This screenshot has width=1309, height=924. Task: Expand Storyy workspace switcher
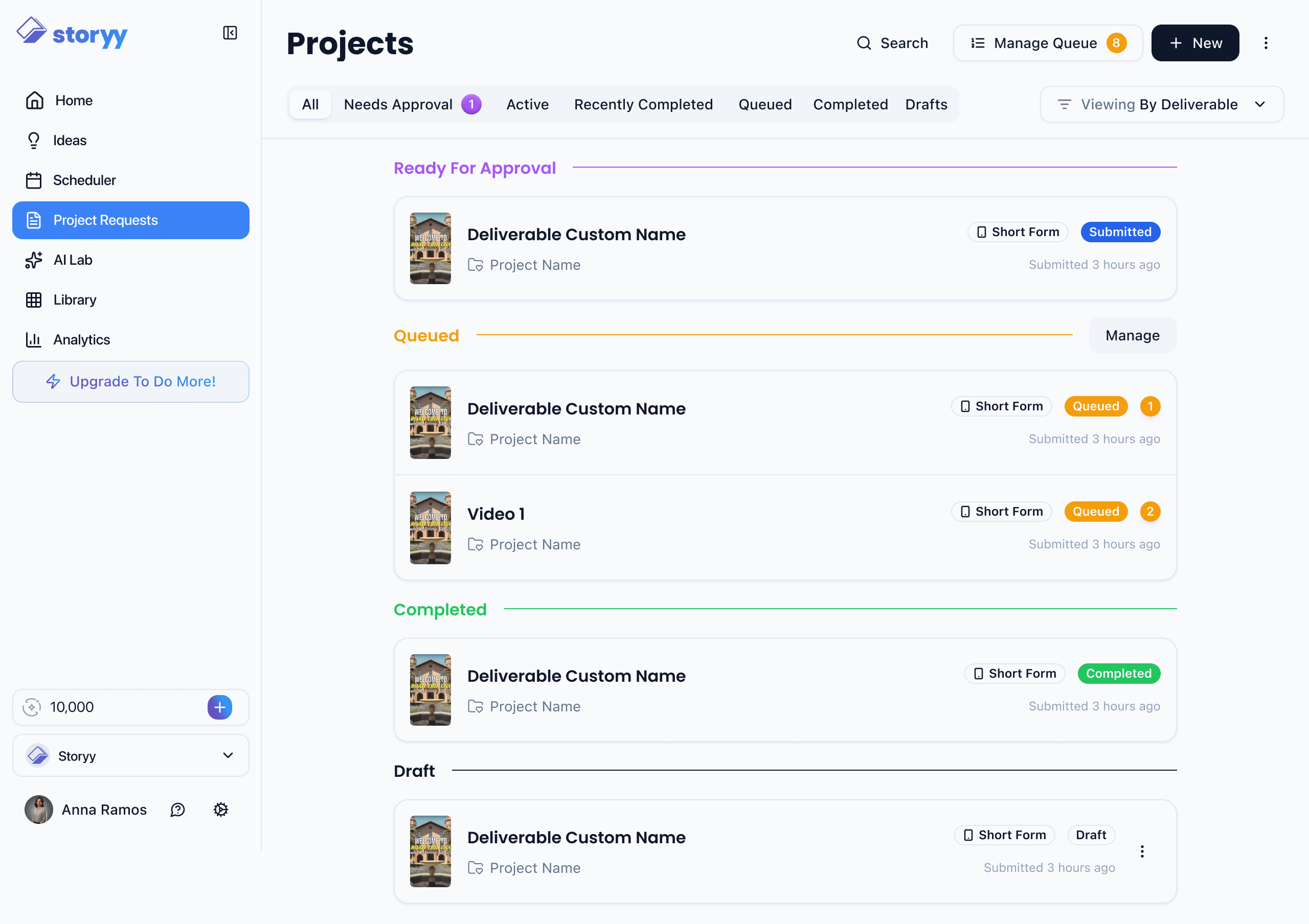click(130, 755)
